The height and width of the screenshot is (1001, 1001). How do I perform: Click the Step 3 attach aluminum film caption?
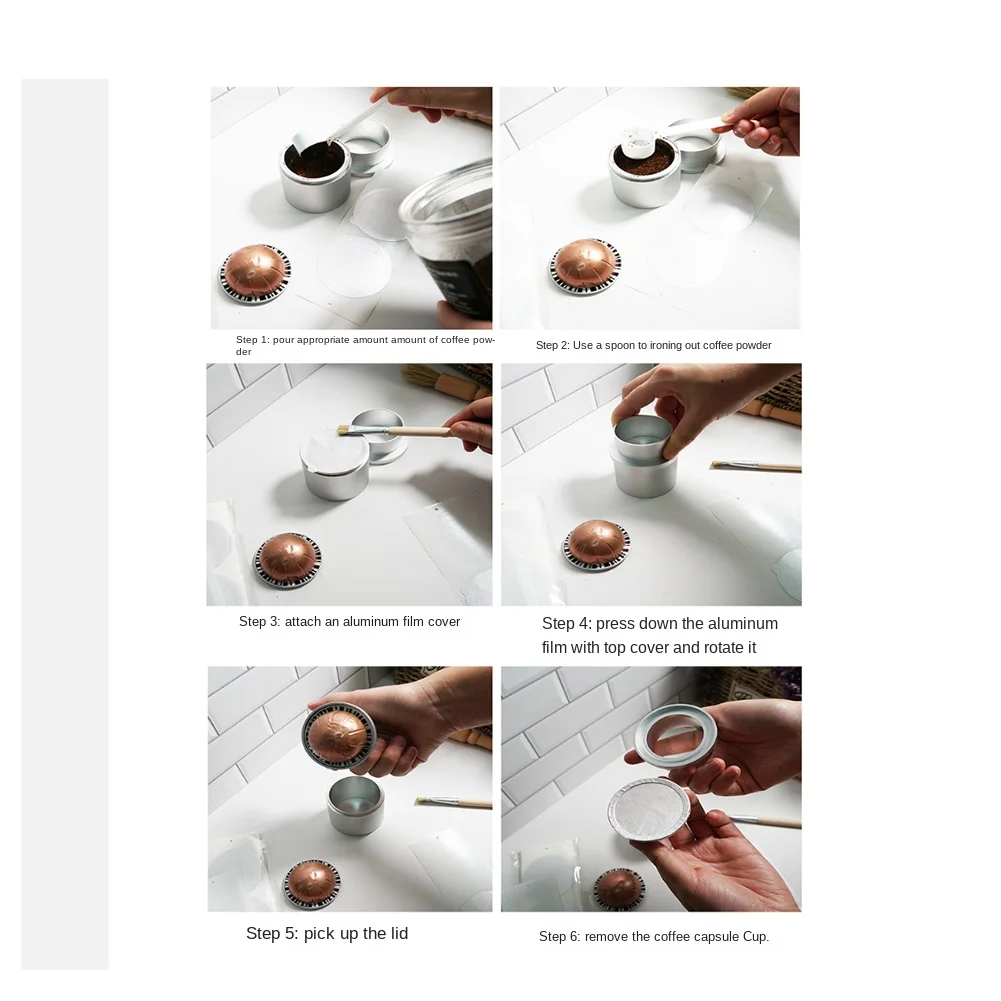click(349, 622)
